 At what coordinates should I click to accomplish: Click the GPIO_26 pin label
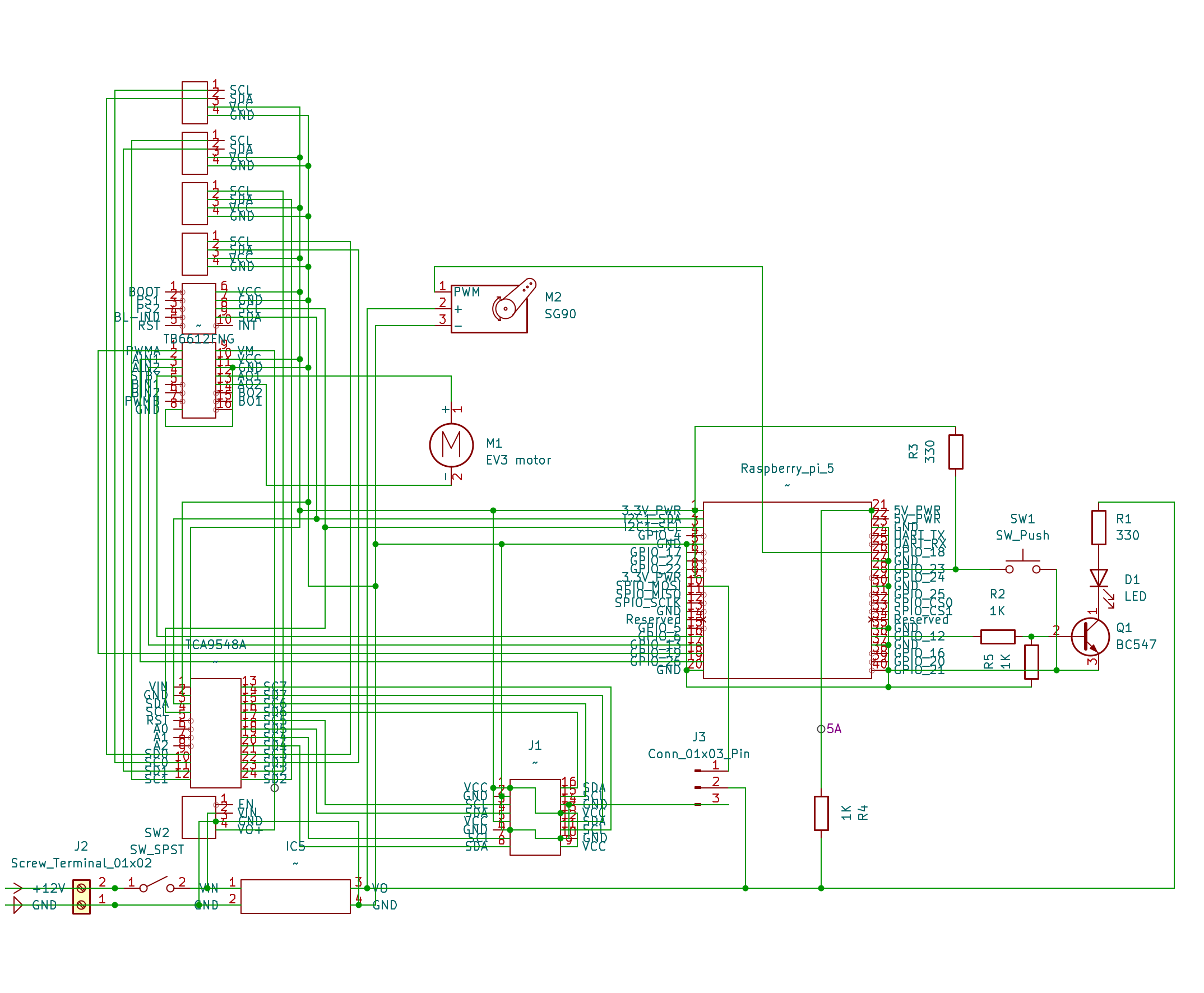[x=655, y=661]
